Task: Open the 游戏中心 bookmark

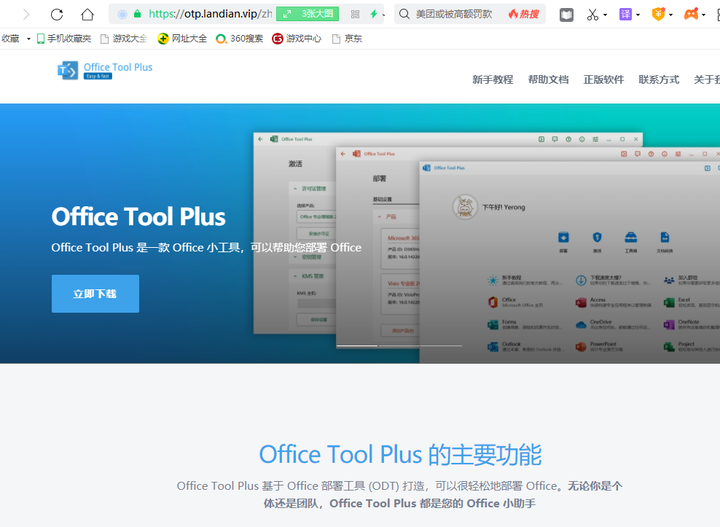Action: (x=297, y=39)
